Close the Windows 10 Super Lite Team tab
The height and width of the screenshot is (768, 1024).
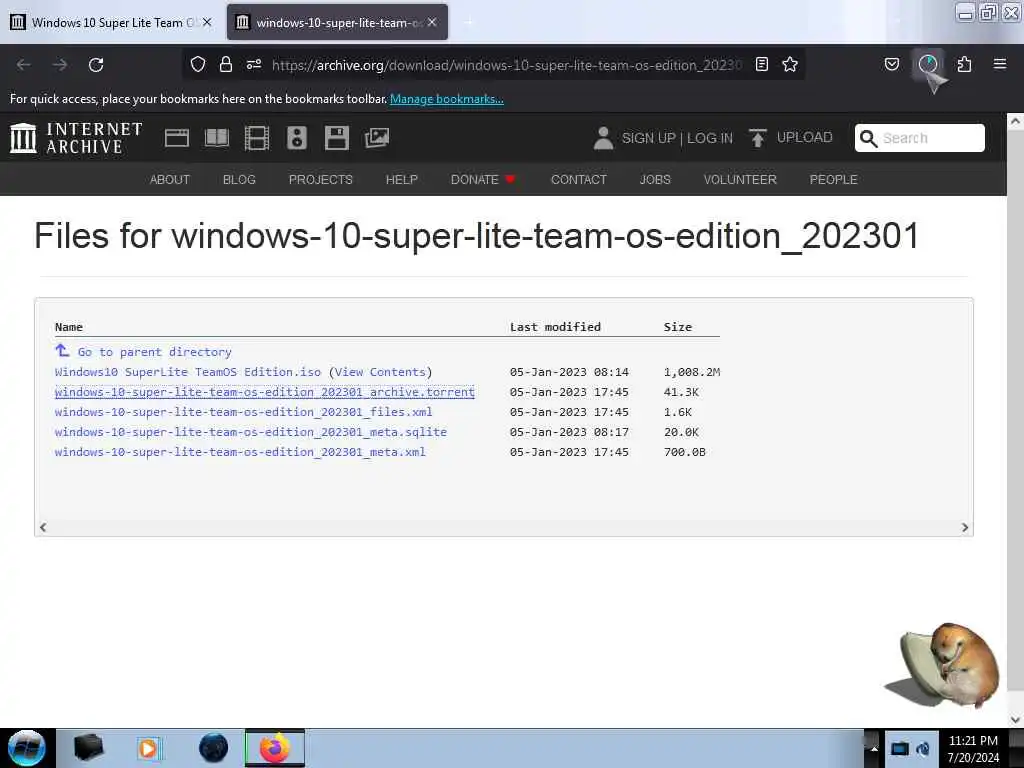pos(207,22)
